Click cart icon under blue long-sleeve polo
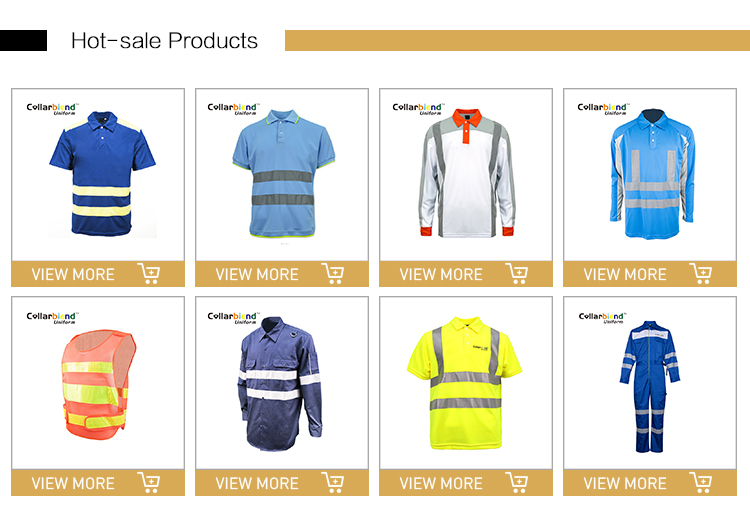 click(x=701, y=274)
